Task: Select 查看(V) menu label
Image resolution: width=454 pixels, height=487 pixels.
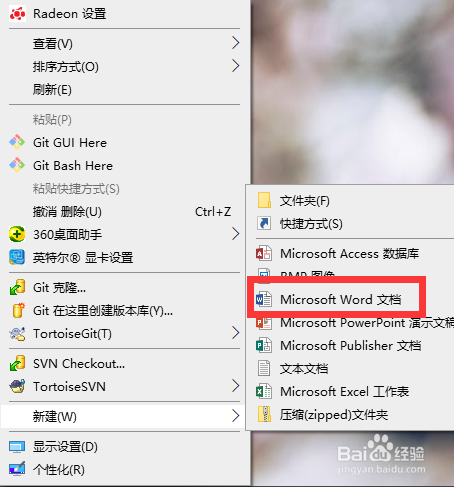Action: tap(52, 44)
